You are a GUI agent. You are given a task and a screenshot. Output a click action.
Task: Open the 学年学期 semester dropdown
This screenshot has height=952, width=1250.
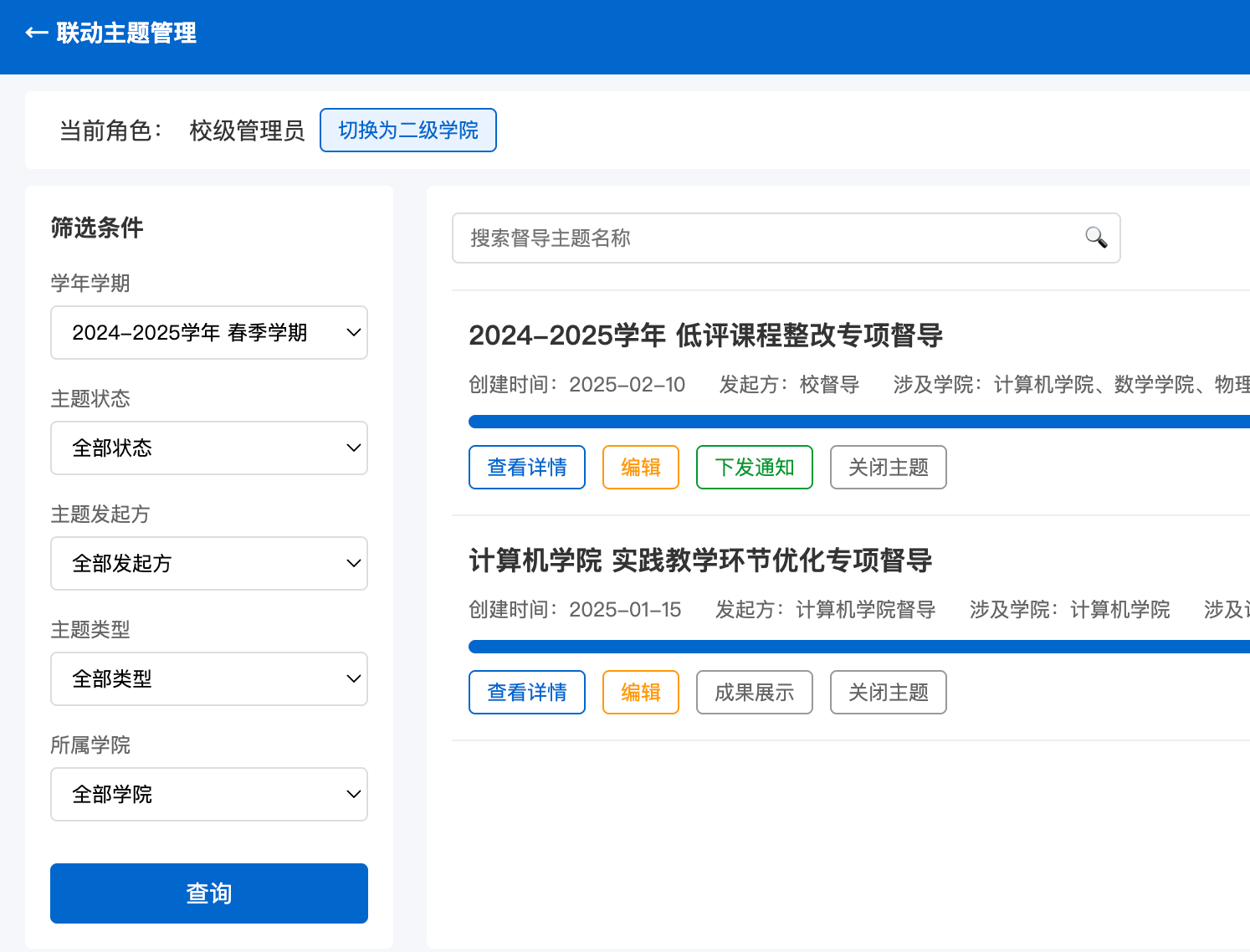coord(209,333)
